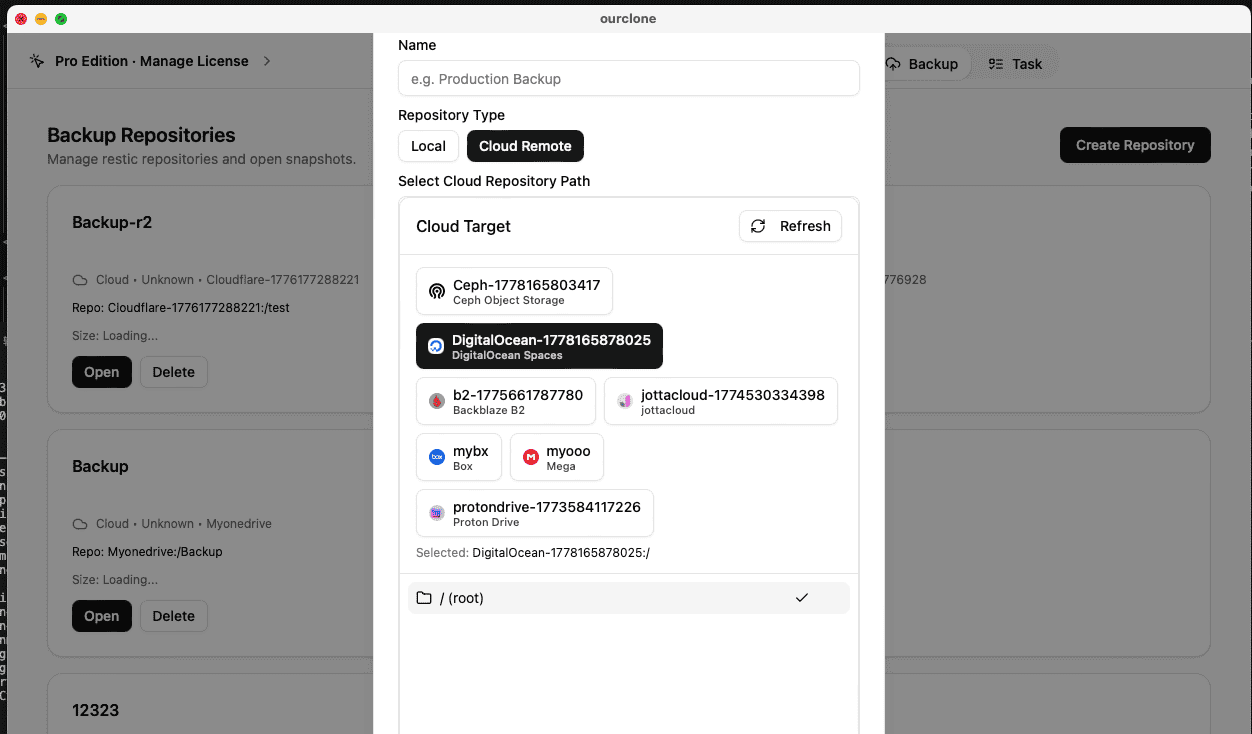Click the Selected path DigitalOcean-1778165878025:/ text
Viewport: 1252px width, 734px height.
[x=561, y=552]
